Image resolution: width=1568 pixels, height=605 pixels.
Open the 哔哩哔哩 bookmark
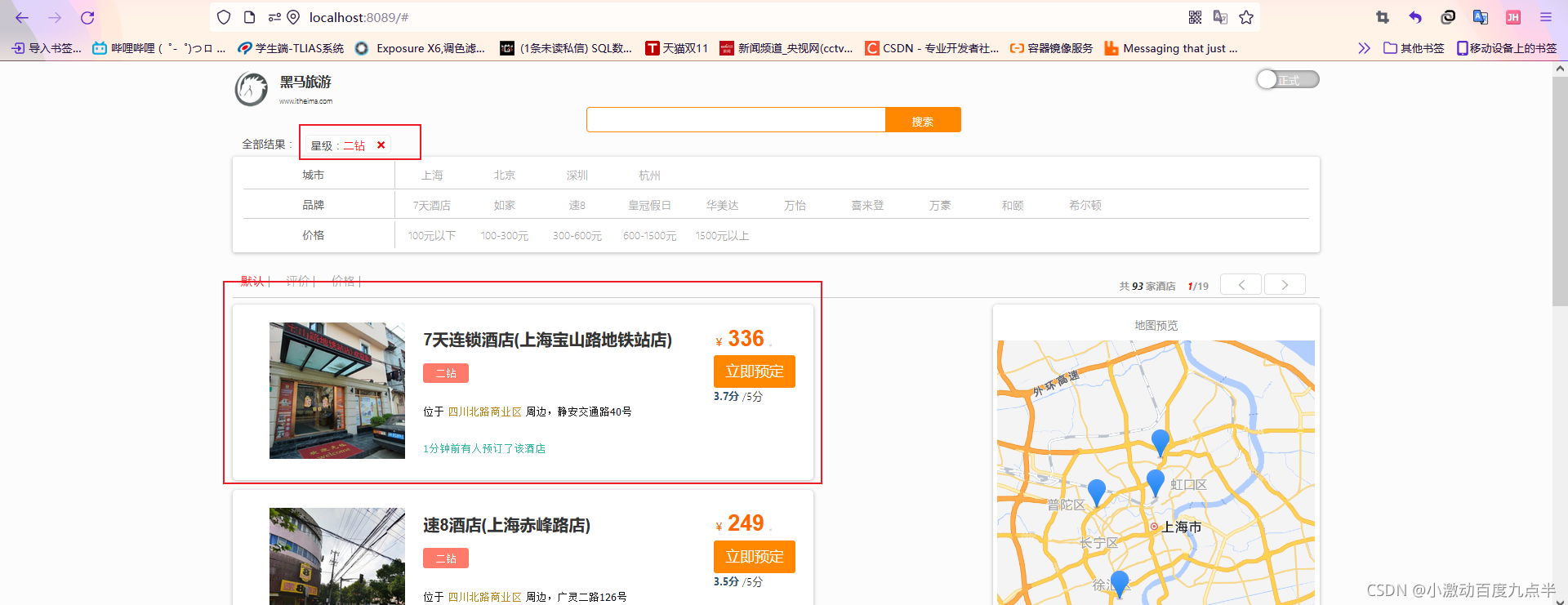158,48
